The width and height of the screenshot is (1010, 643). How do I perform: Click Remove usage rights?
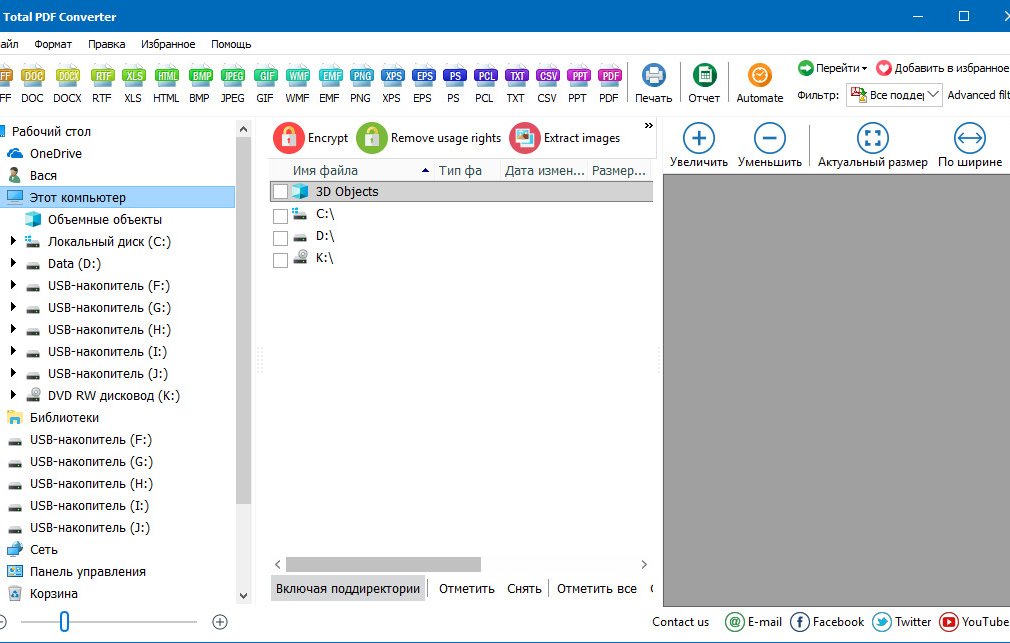point(429,138)
